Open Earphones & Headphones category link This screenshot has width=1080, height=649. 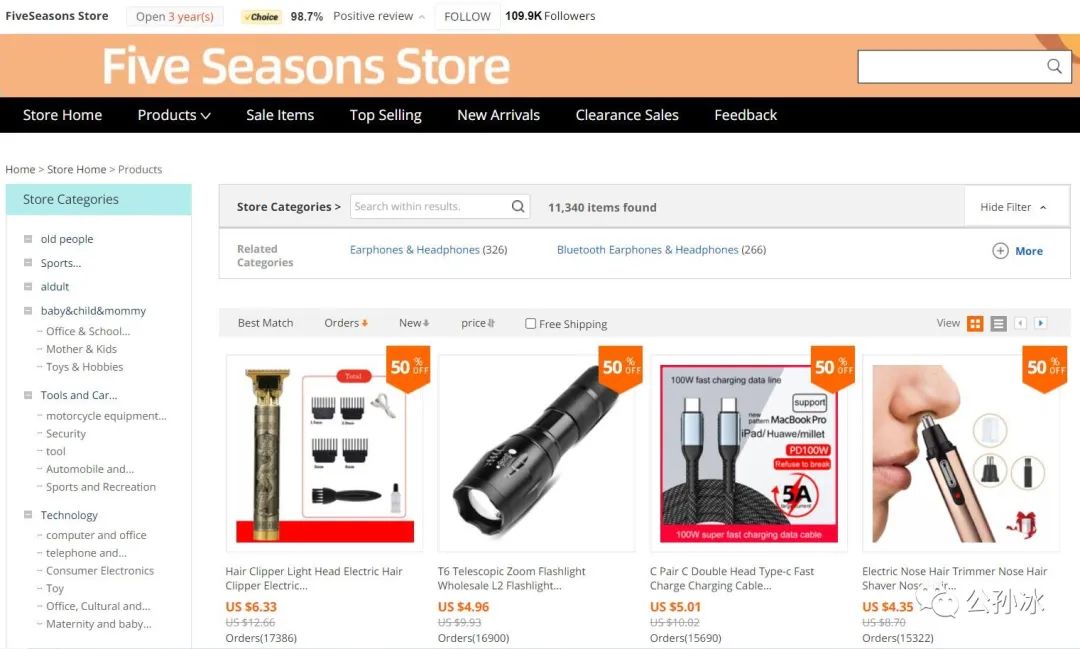point(428,249)
